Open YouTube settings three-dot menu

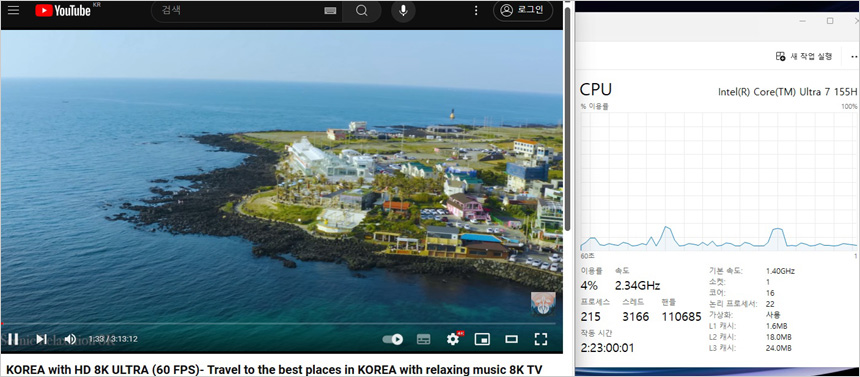coord(476,10)
